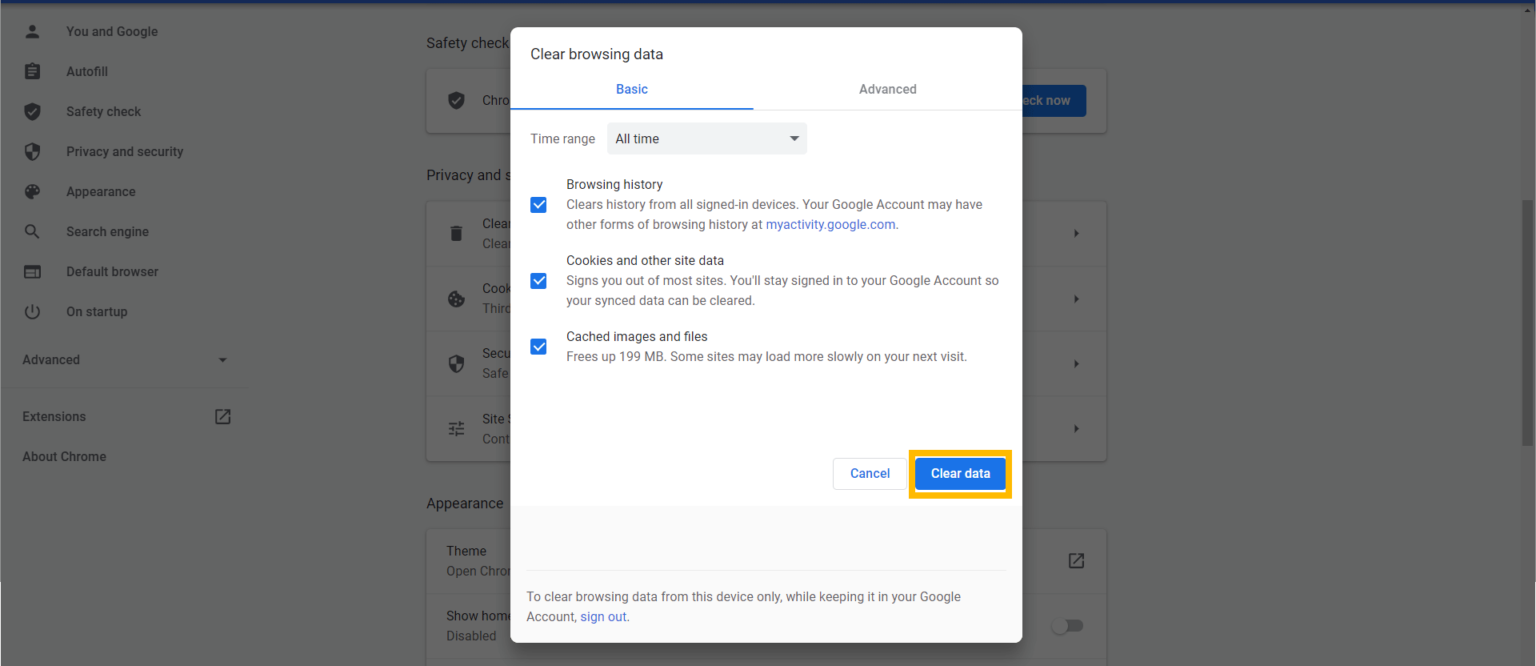
Task: Click the Time range label
Action: (x=562, y=138)
